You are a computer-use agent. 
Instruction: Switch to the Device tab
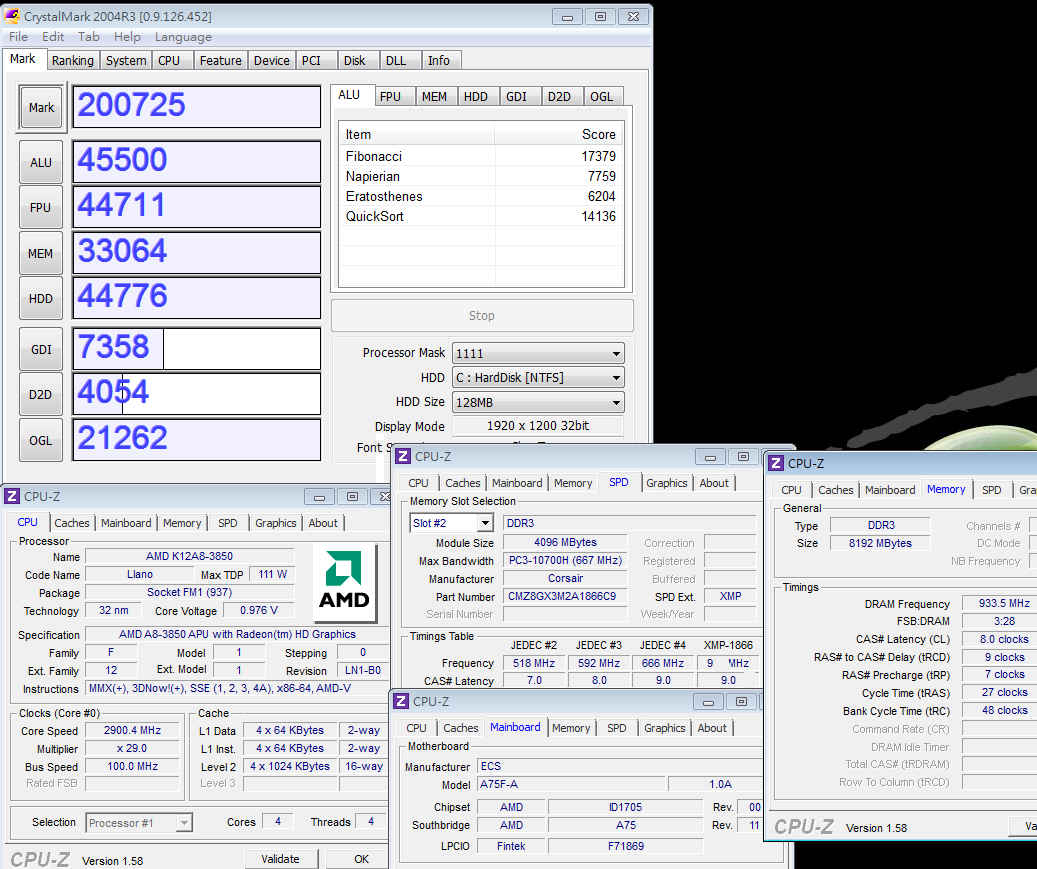(272, 60)
